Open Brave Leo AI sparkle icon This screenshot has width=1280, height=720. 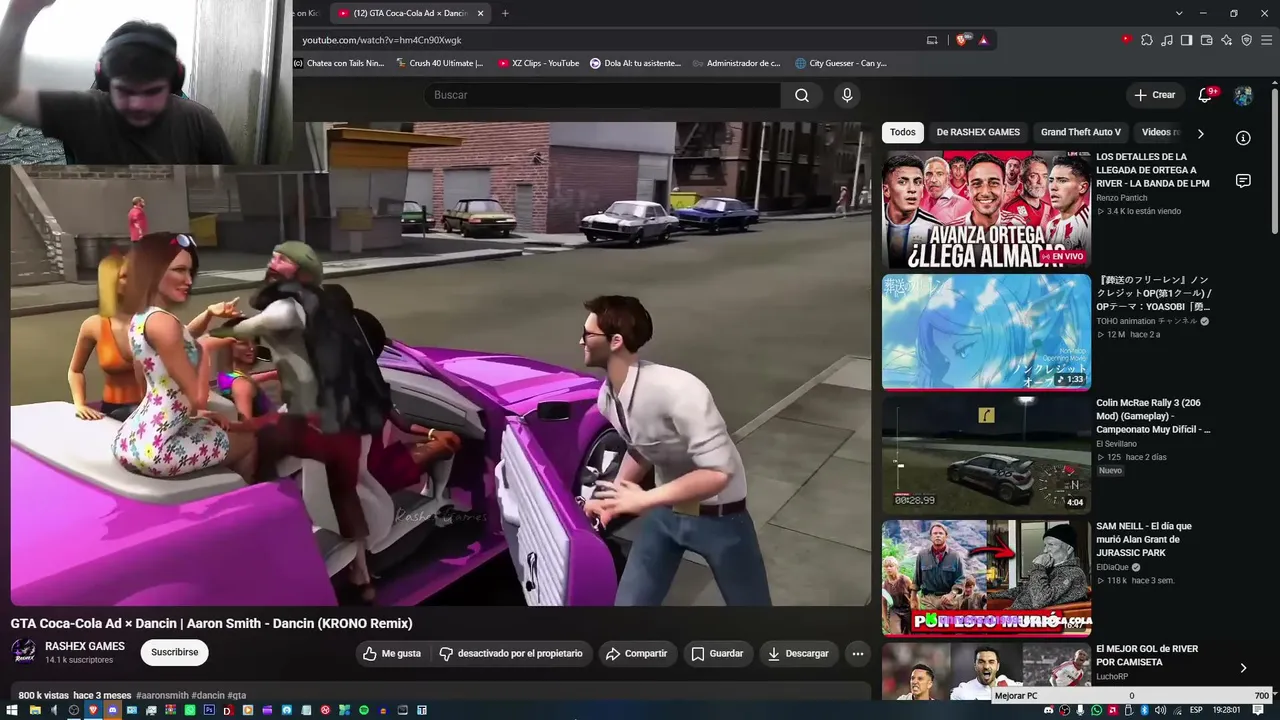pos(1227,40)
